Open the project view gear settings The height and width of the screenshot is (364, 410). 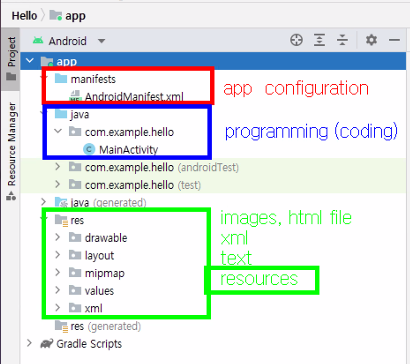371,40
